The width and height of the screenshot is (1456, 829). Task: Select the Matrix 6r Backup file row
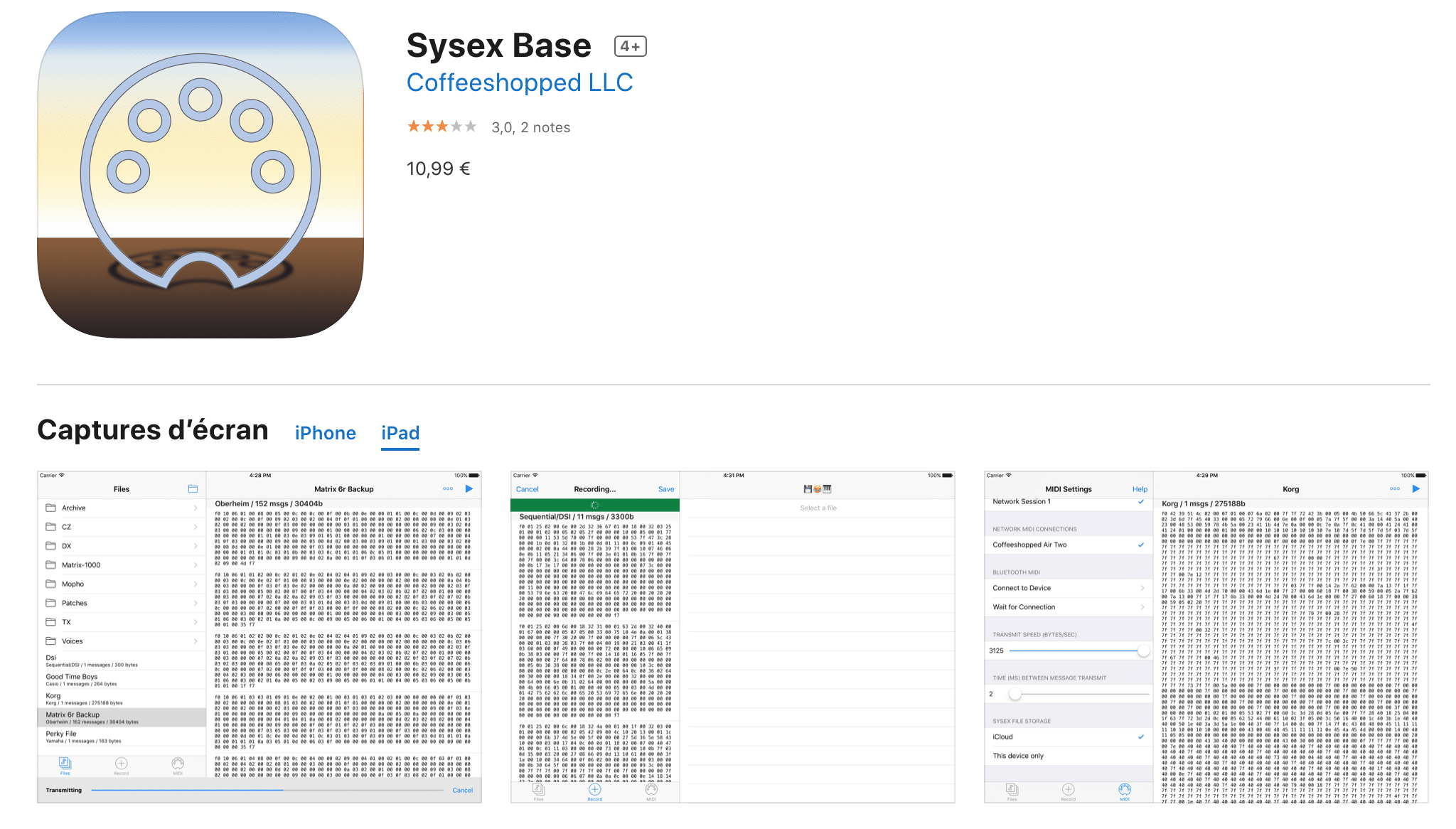[122, 717]
